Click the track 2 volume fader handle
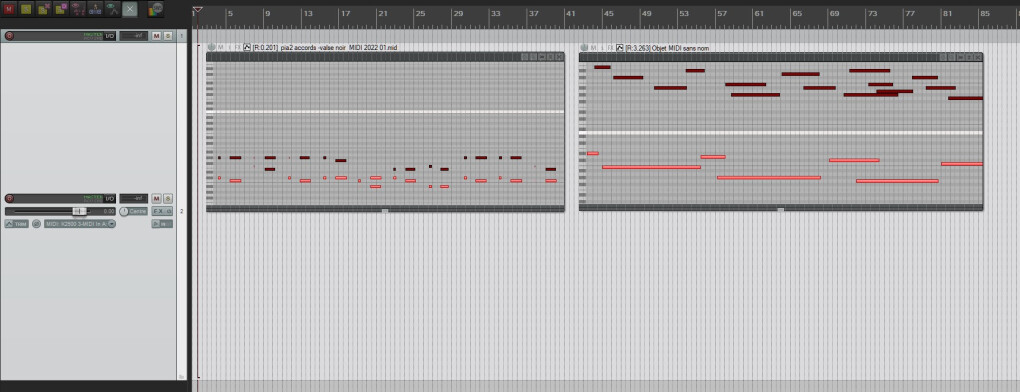Viewport: 1020px width, 392px height. click(79, 211)
